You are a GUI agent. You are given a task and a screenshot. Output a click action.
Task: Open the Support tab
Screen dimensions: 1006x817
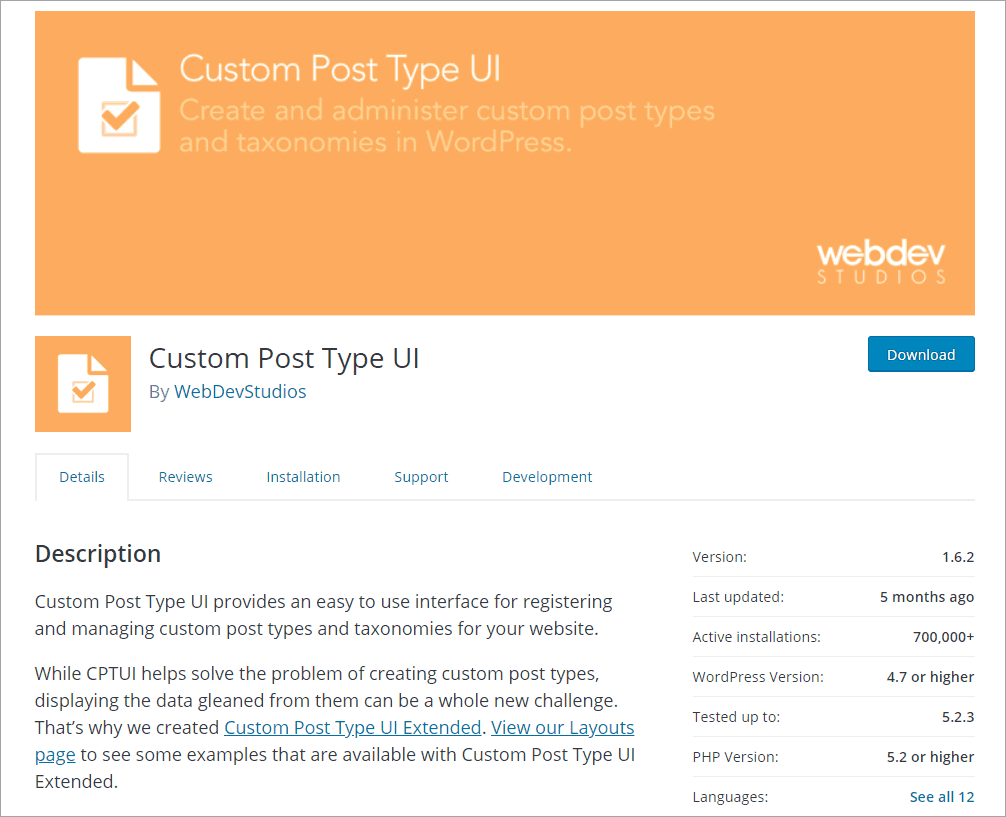tap(420, 477)
